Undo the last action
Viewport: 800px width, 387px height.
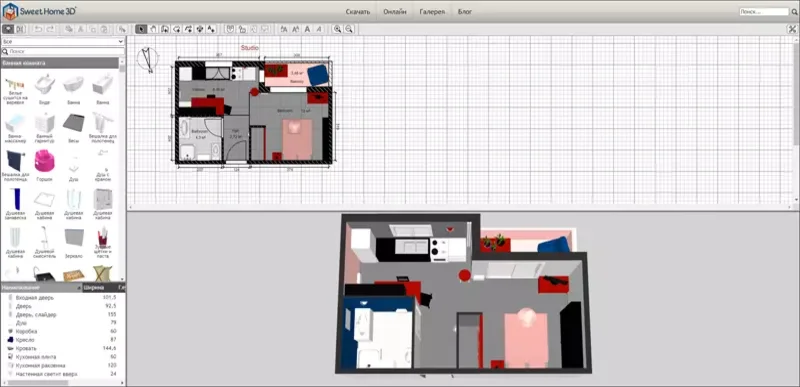[x=38, y=30]
